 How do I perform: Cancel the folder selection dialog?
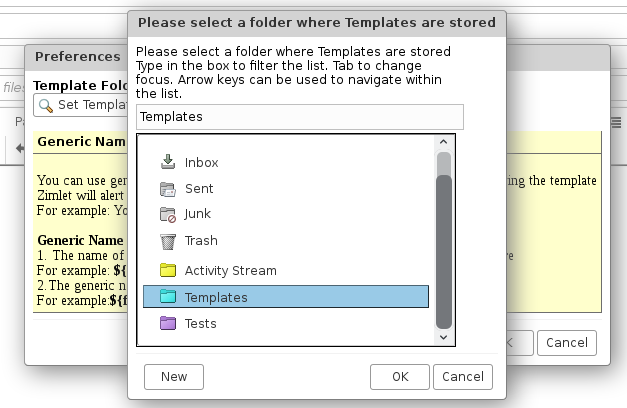click(463, 376)
